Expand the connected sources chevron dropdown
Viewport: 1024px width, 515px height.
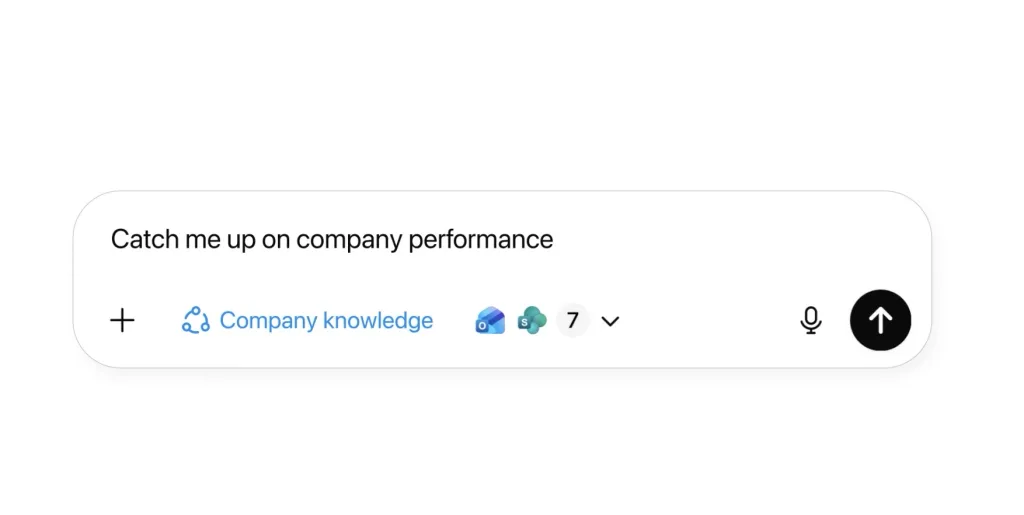611,321
